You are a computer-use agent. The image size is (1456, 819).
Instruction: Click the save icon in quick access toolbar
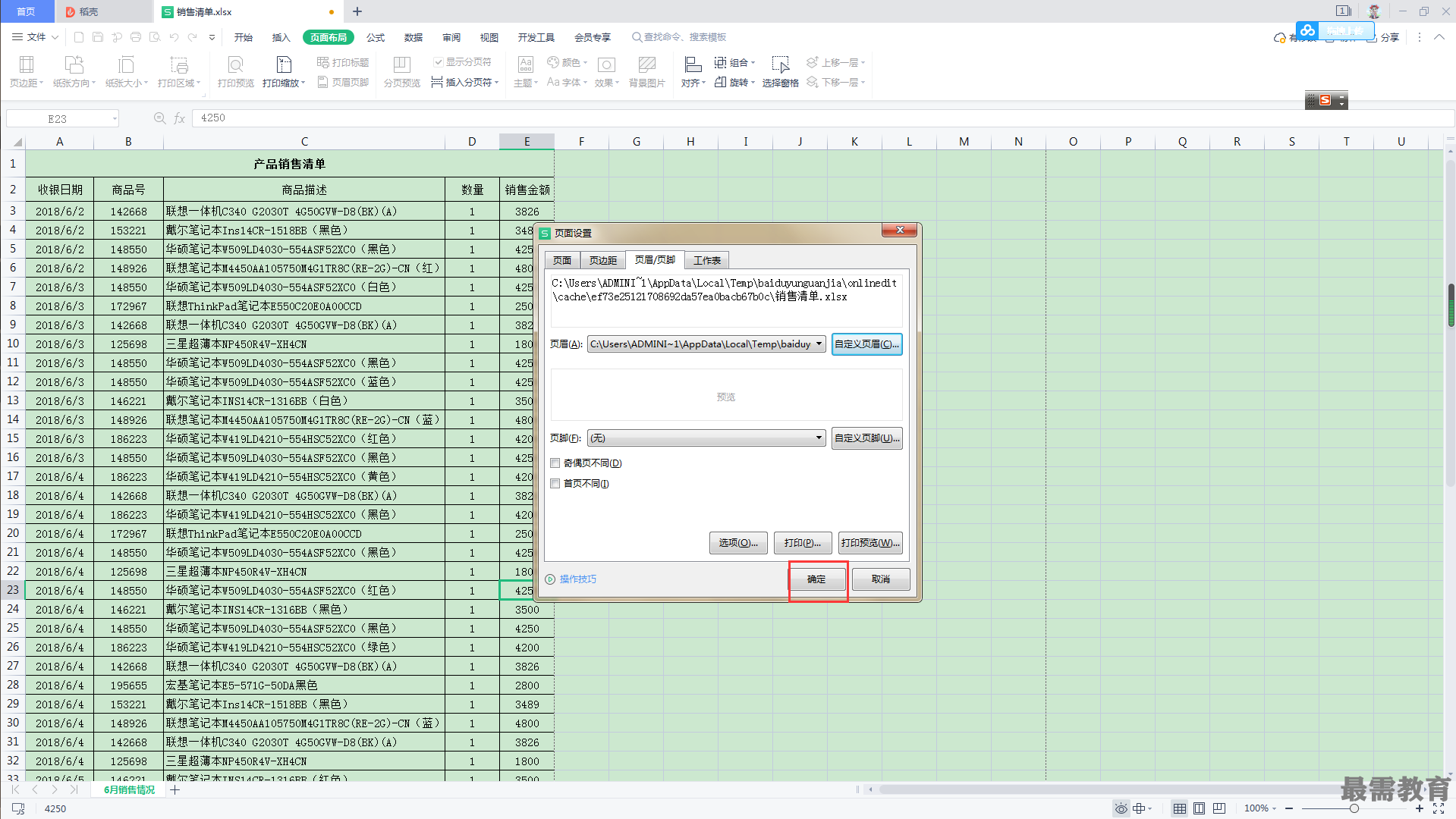(98, 37)
